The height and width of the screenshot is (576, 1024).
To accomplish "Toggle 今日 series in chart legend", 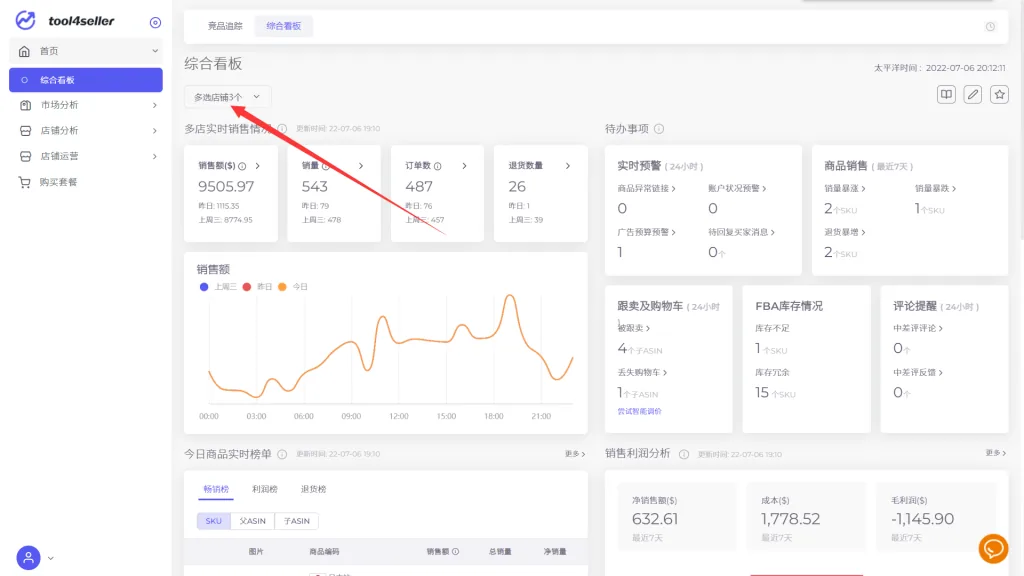I will [293, 287].
